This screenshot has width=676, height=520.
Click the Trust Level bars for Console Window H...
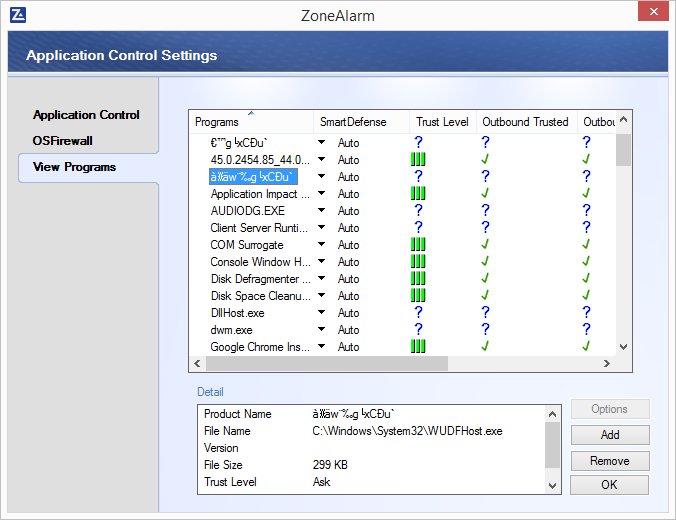click(x=418, y=261)
